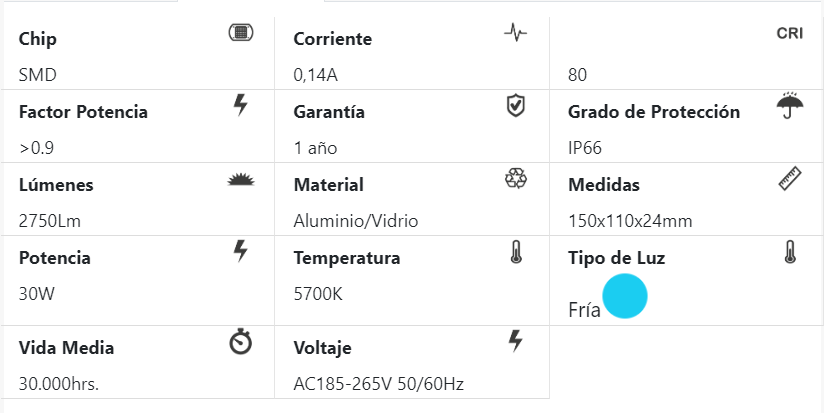Click the ruler icon beside Medidas
The image size is (824, 413).
pos(790,178)
